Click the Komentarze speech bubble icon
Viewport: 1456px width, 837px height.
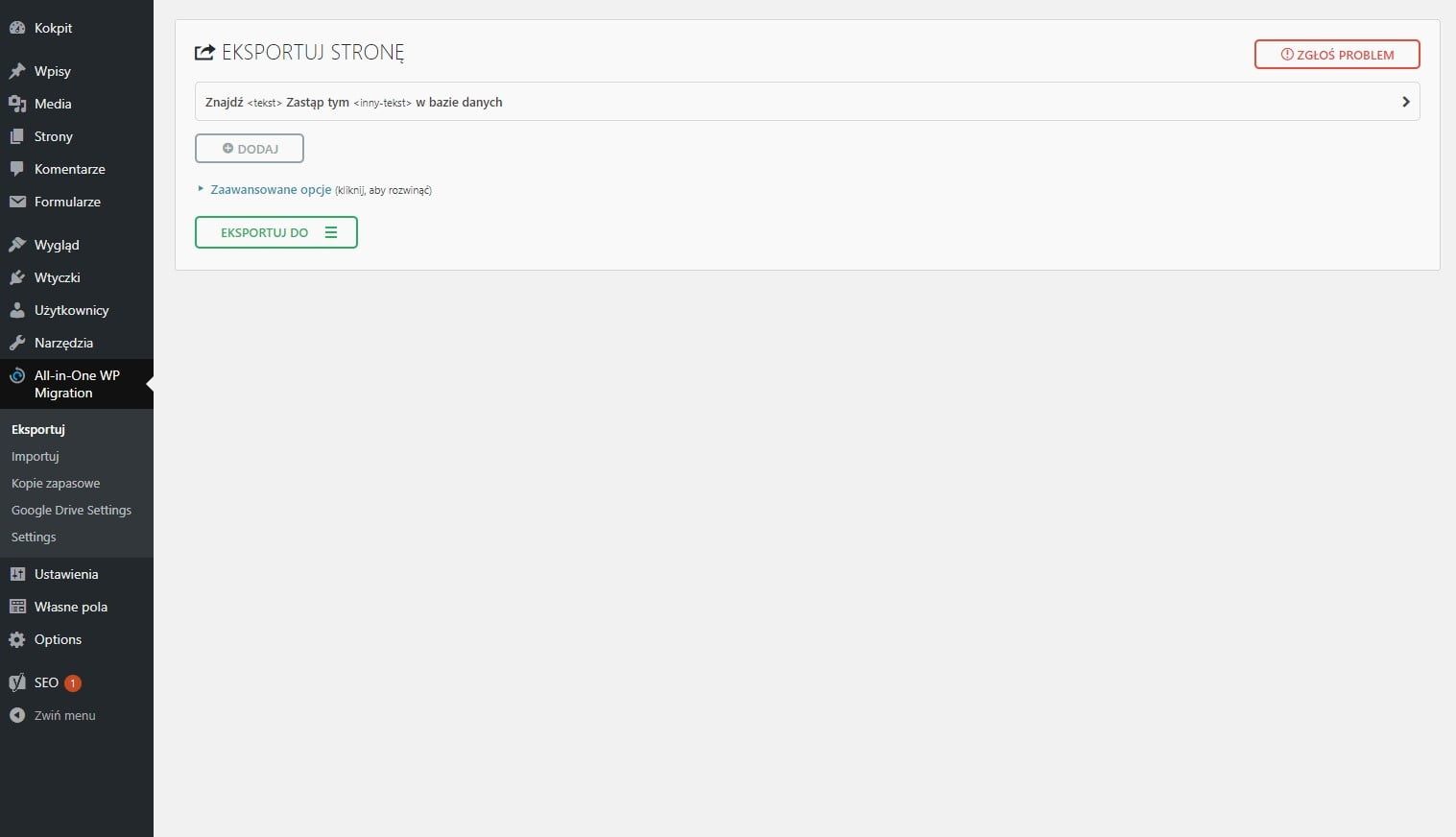[x=17, y=169]
